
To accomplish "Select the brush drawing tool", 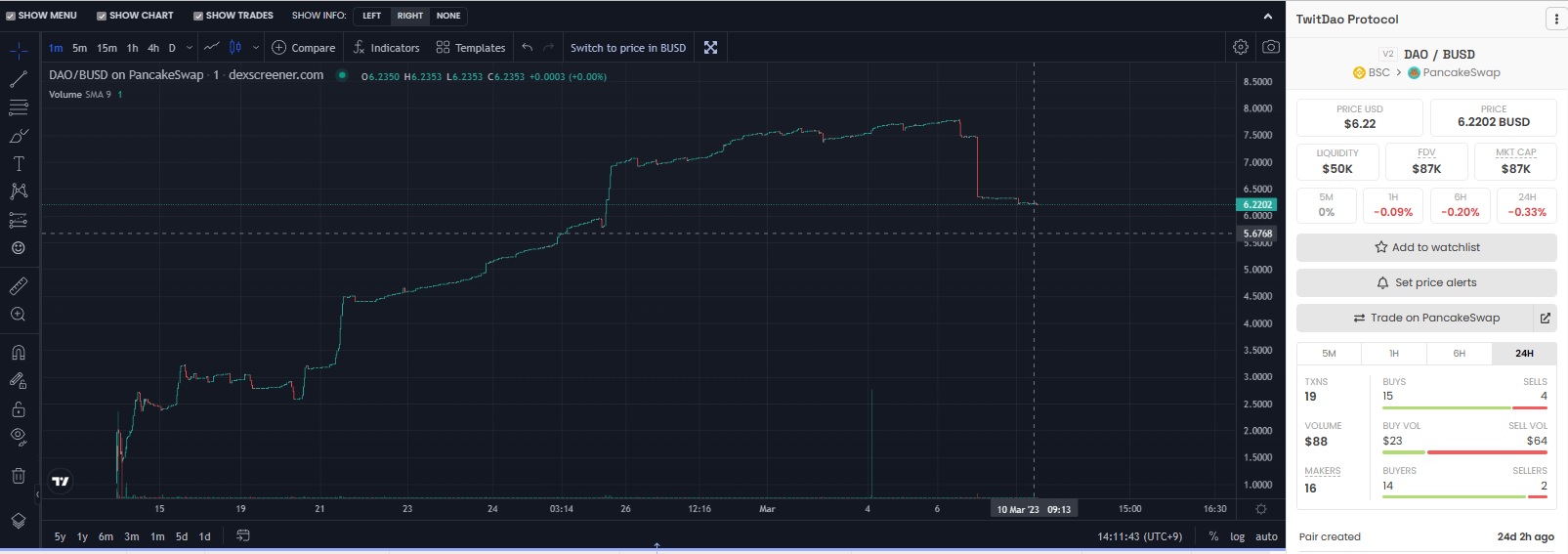I will click(19, 136).
